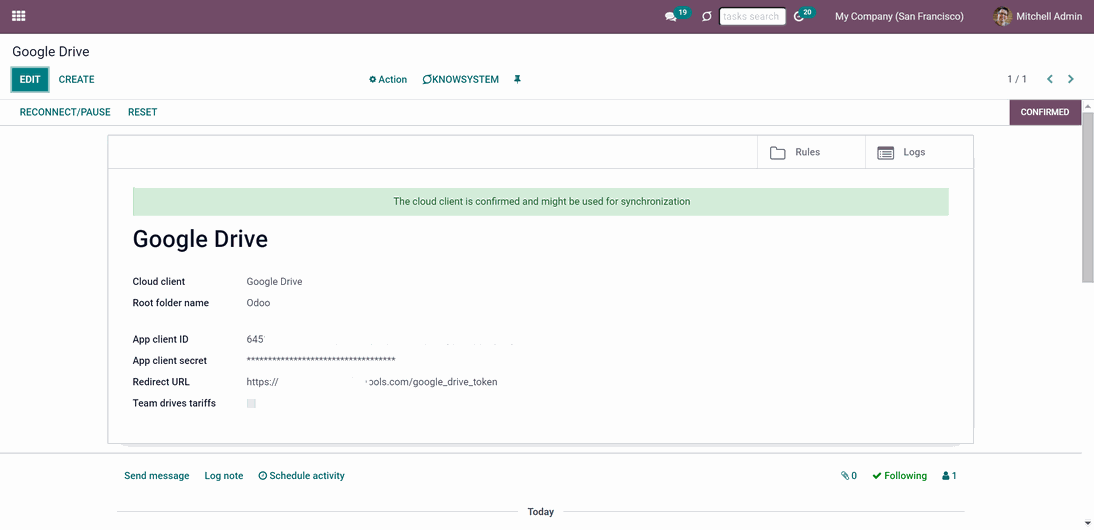Toggle the Following button
The width and height of the screenshot is (1094, 530).
click(899, 476)
